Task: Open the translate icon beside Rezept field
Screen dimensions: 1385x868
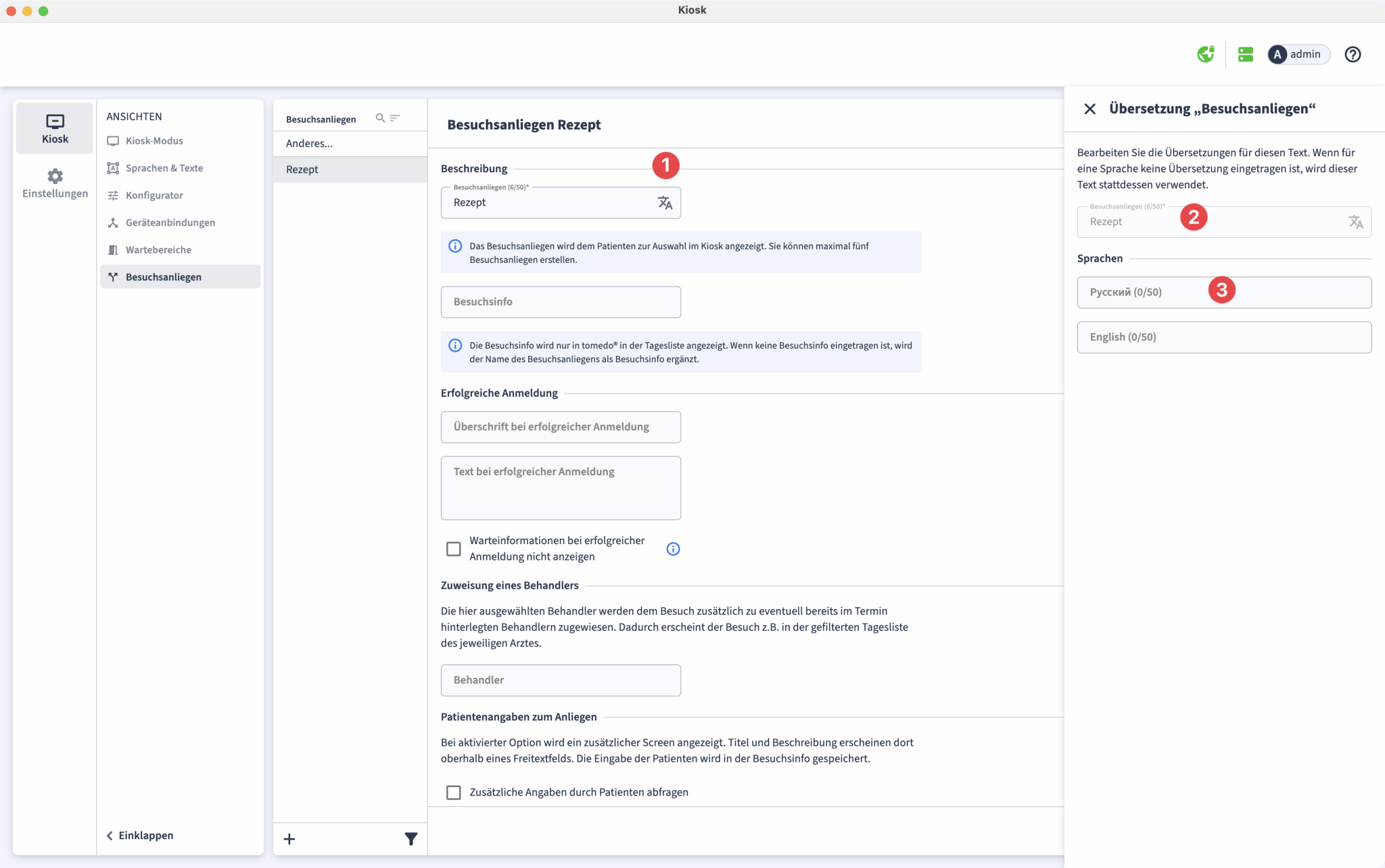Action: pyautogui.click(x=665, y=202)
